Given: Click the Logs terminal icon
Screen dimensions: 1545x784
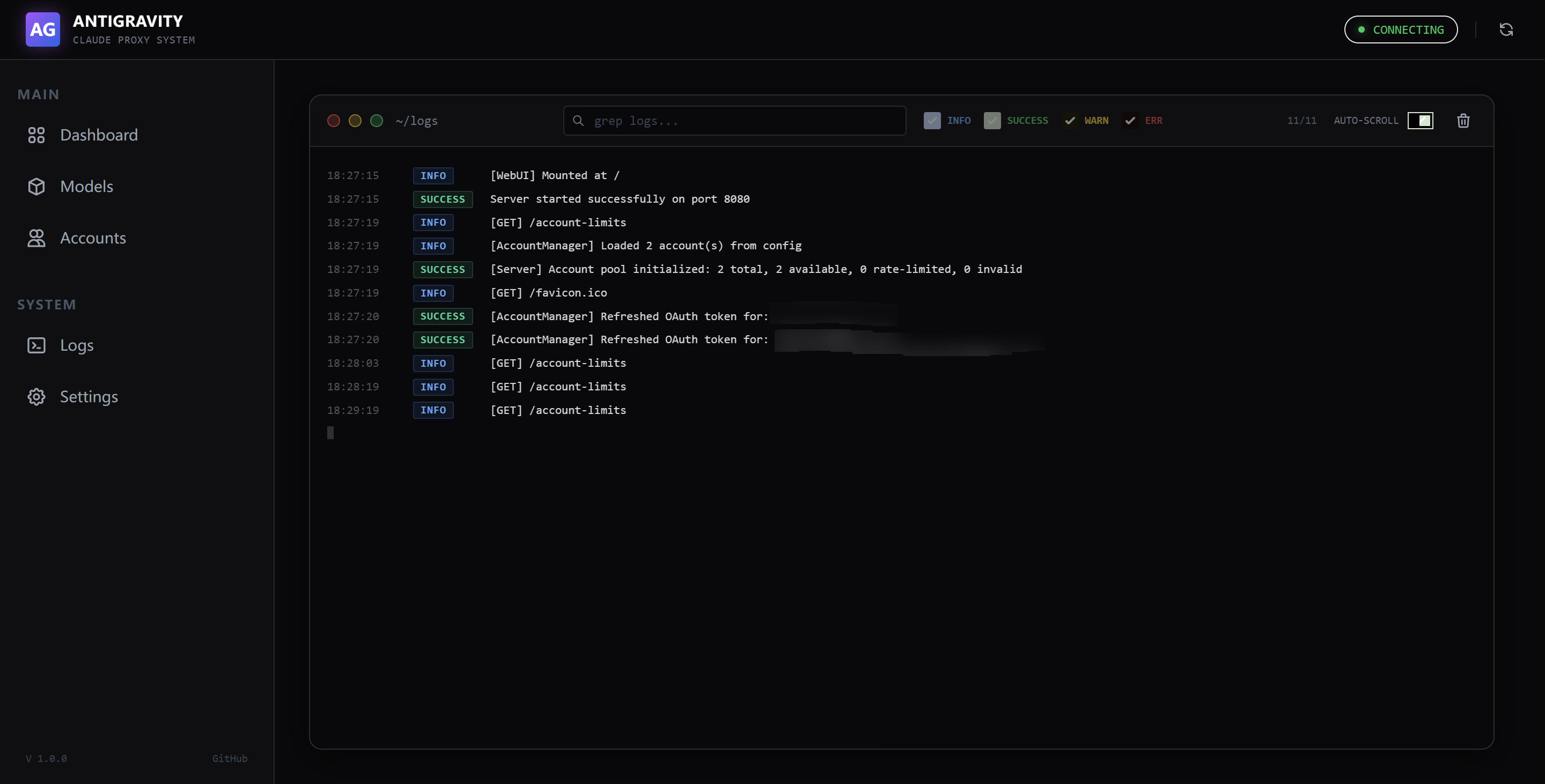Looking at the screenshot, I should coord(36,345).
